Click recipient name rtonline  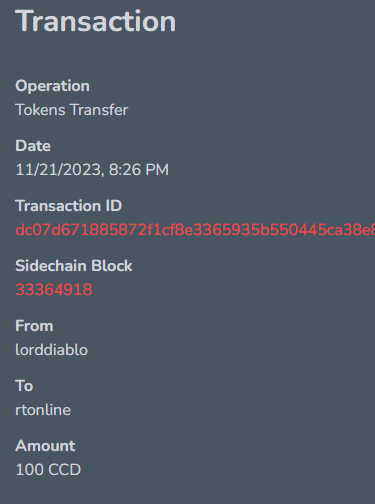[43, 410]
